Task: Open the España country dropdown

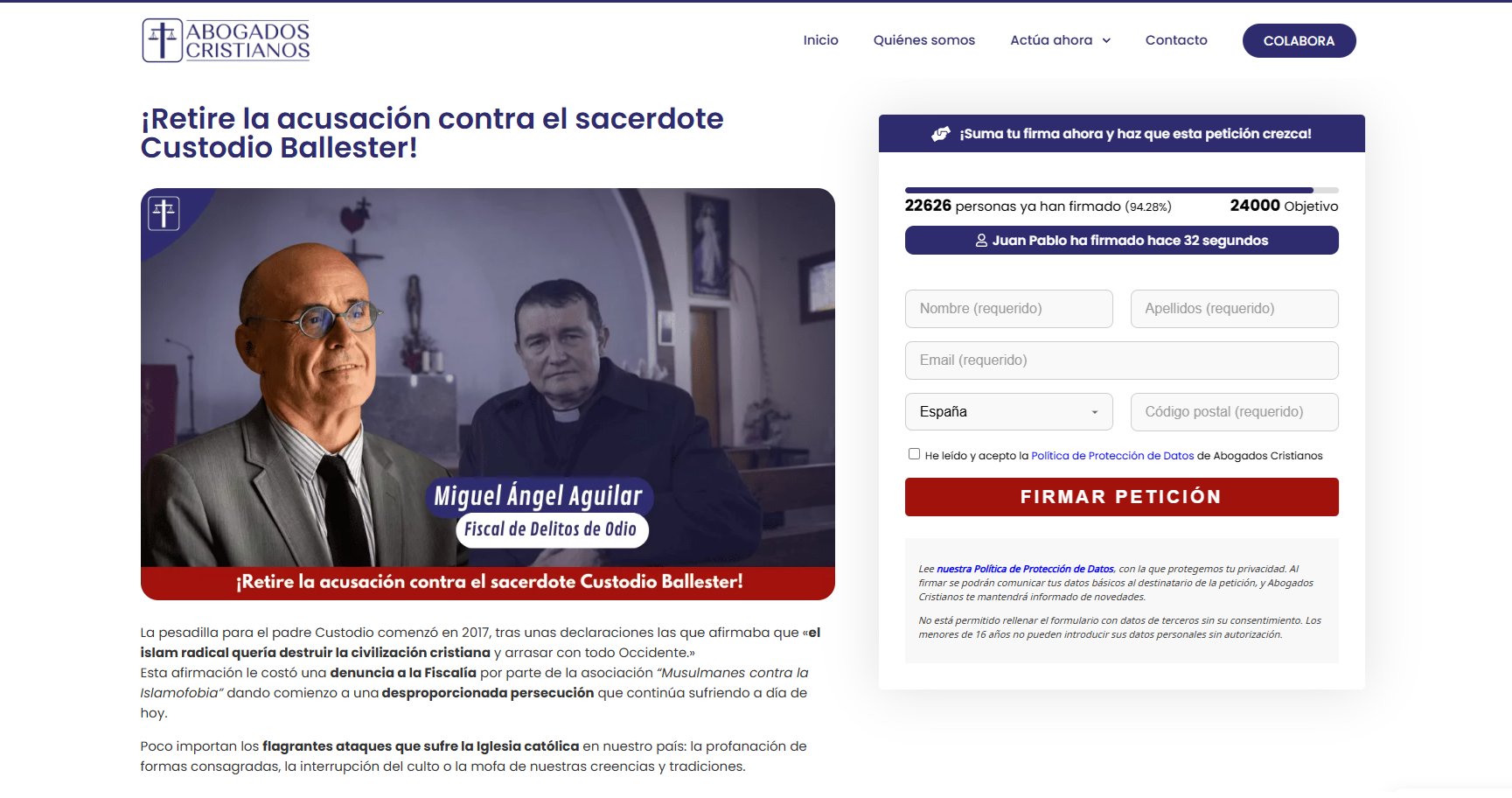Action: click(x=1008, y=412)
